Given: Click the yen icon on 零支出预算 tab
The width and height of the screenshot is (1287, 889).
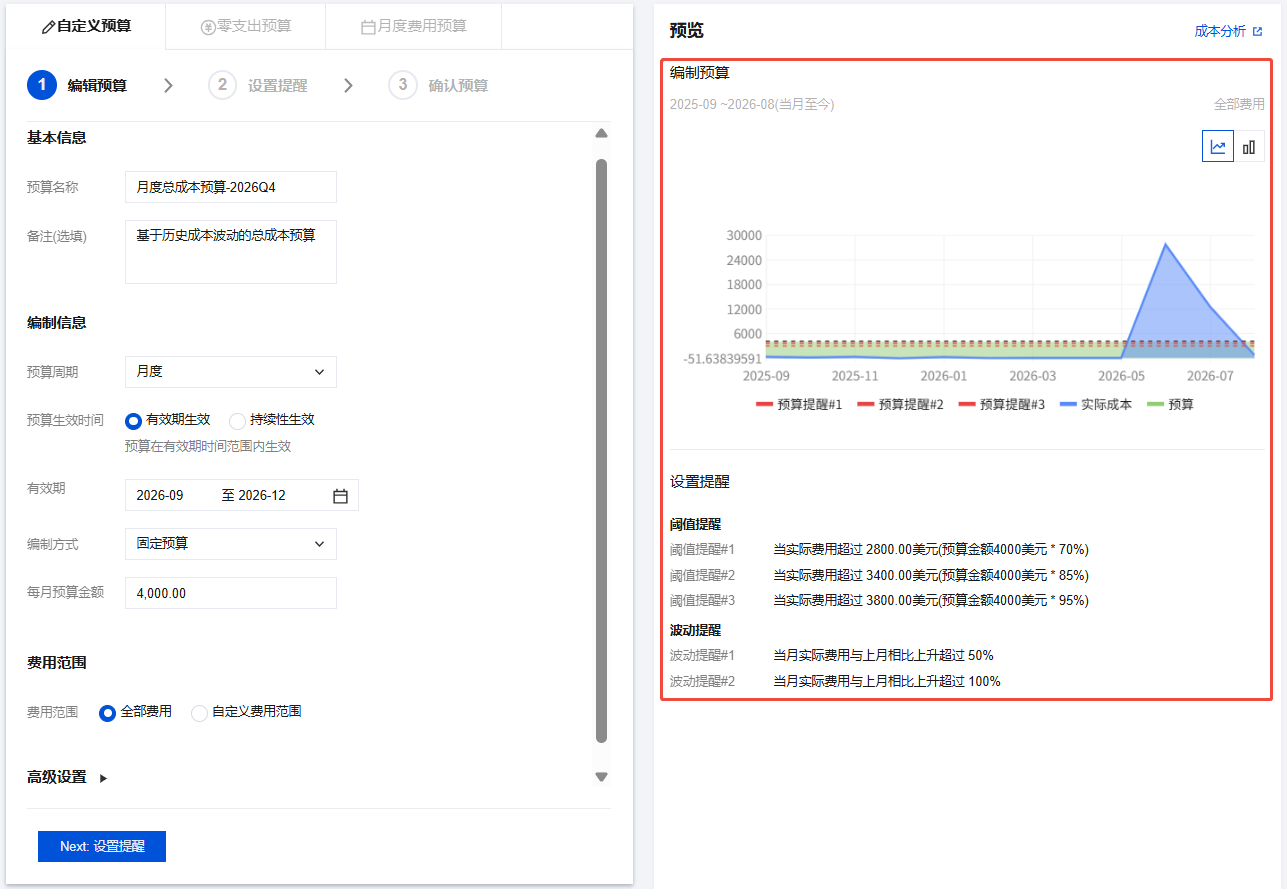Looking at the screenshot, I should pyautogui.click(x=208, y=27).
